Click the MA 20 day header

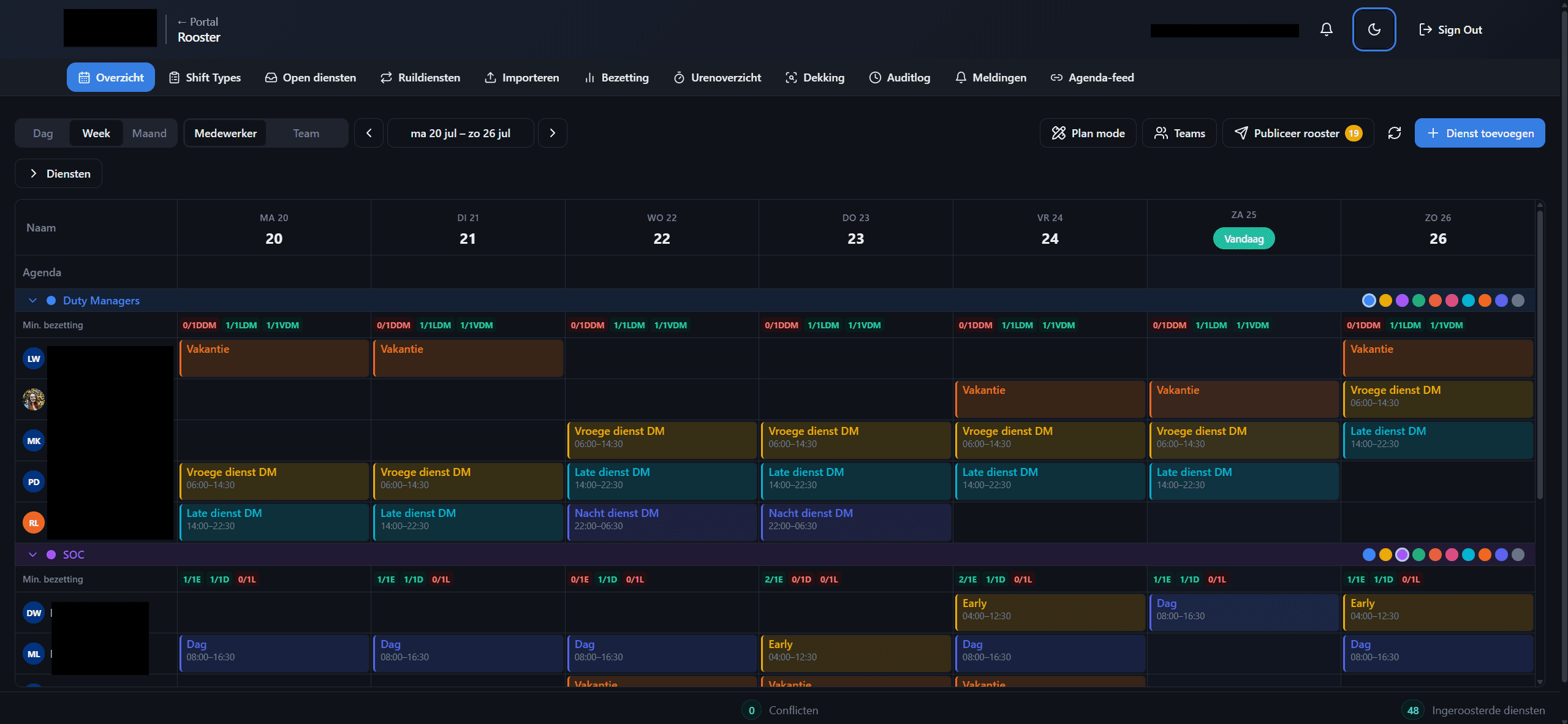coord(274,228)
